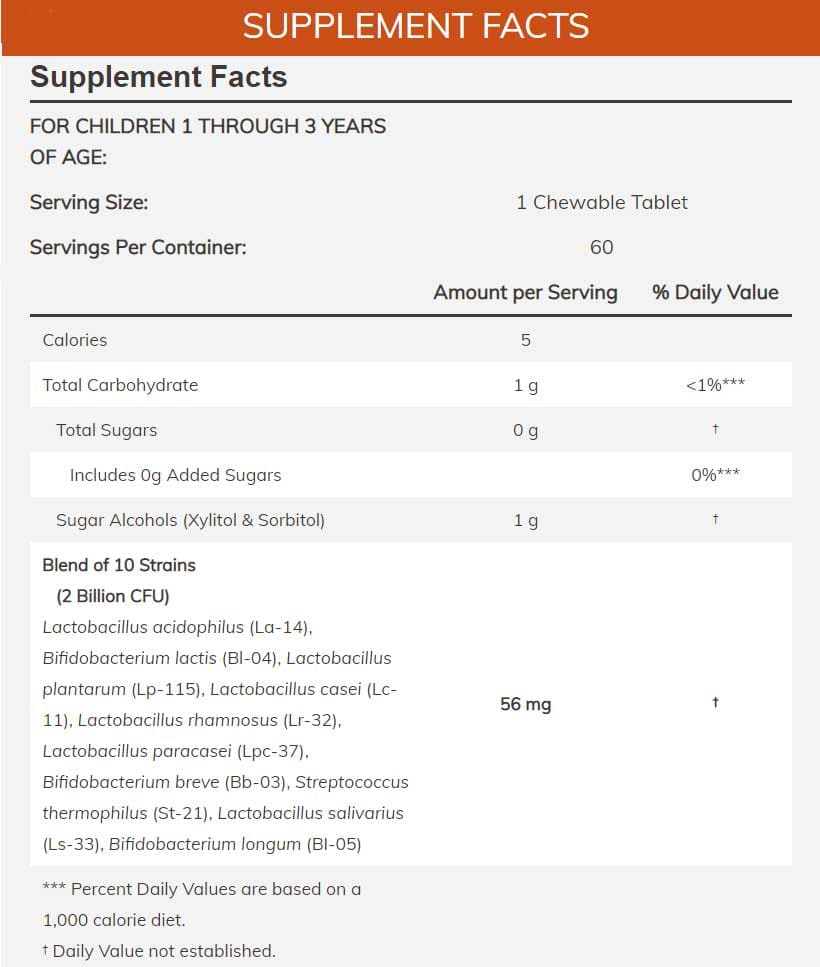Click the Total Carbohydrate row label
Viewport: 820px width, 967px height.
tap(120, 385)
